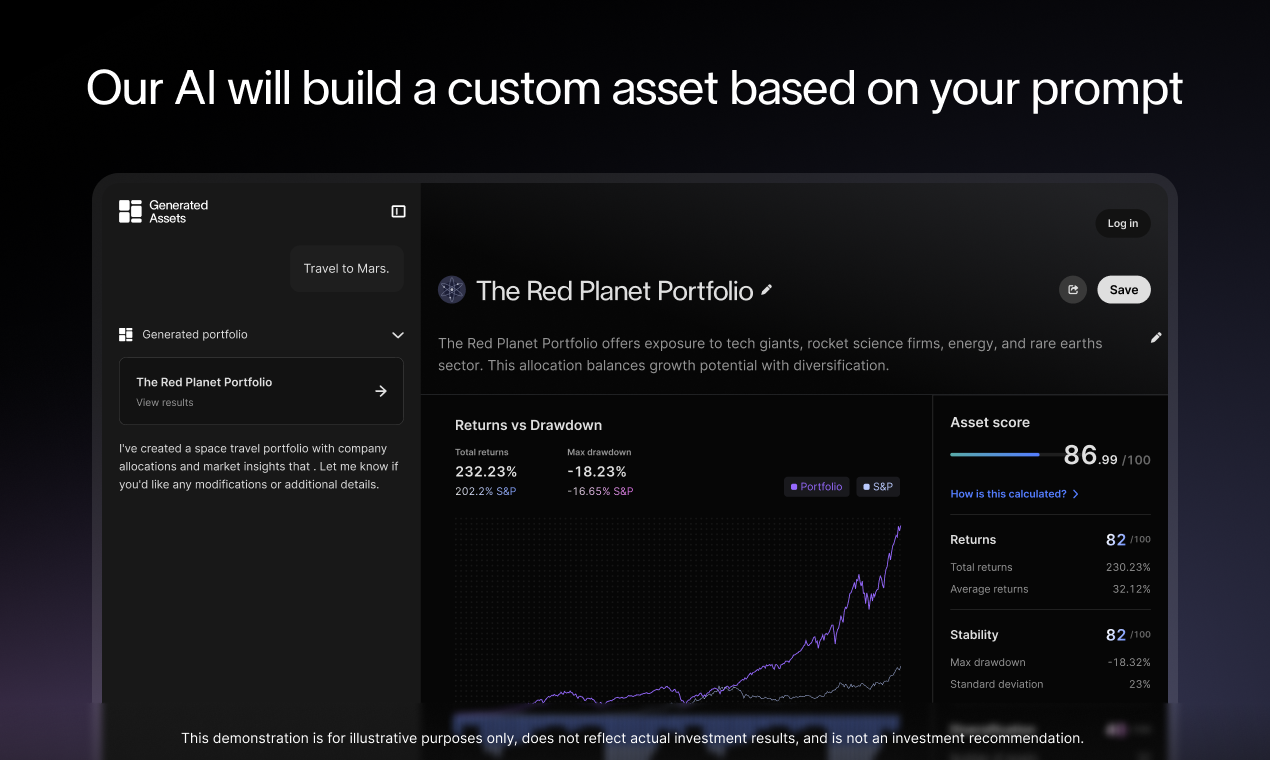Click the portfolio avatar icon beside title
Image resolution: width=1270 pixels, height=760 pixels.
pos(452,290)
